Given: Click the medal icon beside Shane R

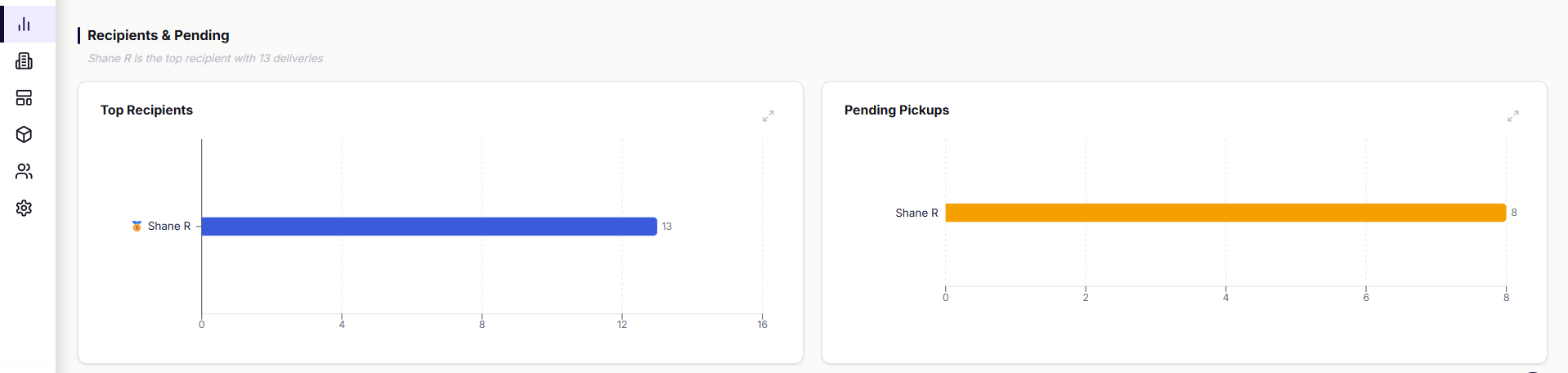Looking at the screenshot, I should (x=137, y=227).
